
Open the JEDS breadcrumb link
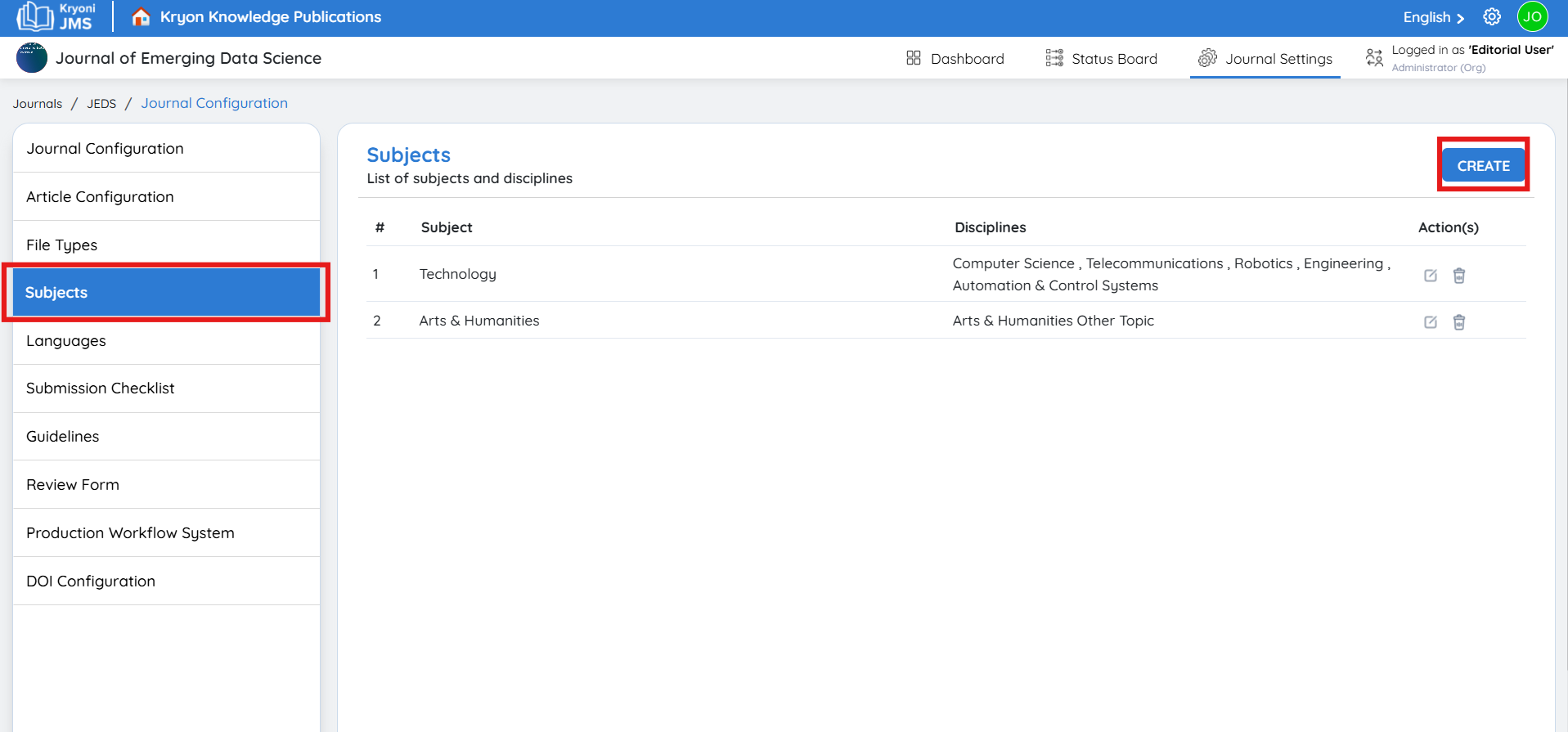click(x=101, y=104)
